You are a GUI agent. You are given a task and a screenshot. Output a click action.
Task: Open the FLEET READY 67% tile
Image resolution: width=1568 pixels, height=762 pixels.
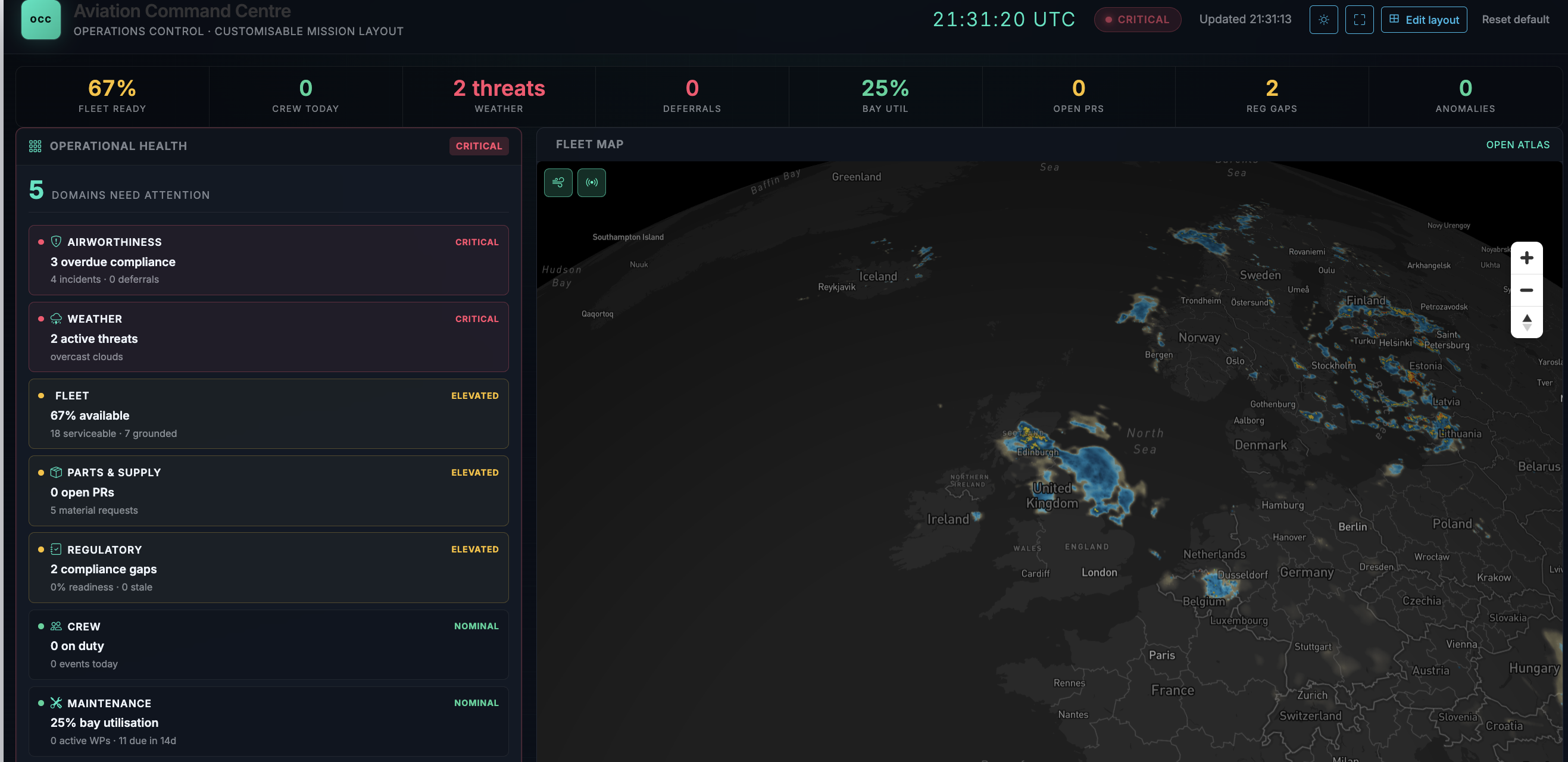[113, 96]
